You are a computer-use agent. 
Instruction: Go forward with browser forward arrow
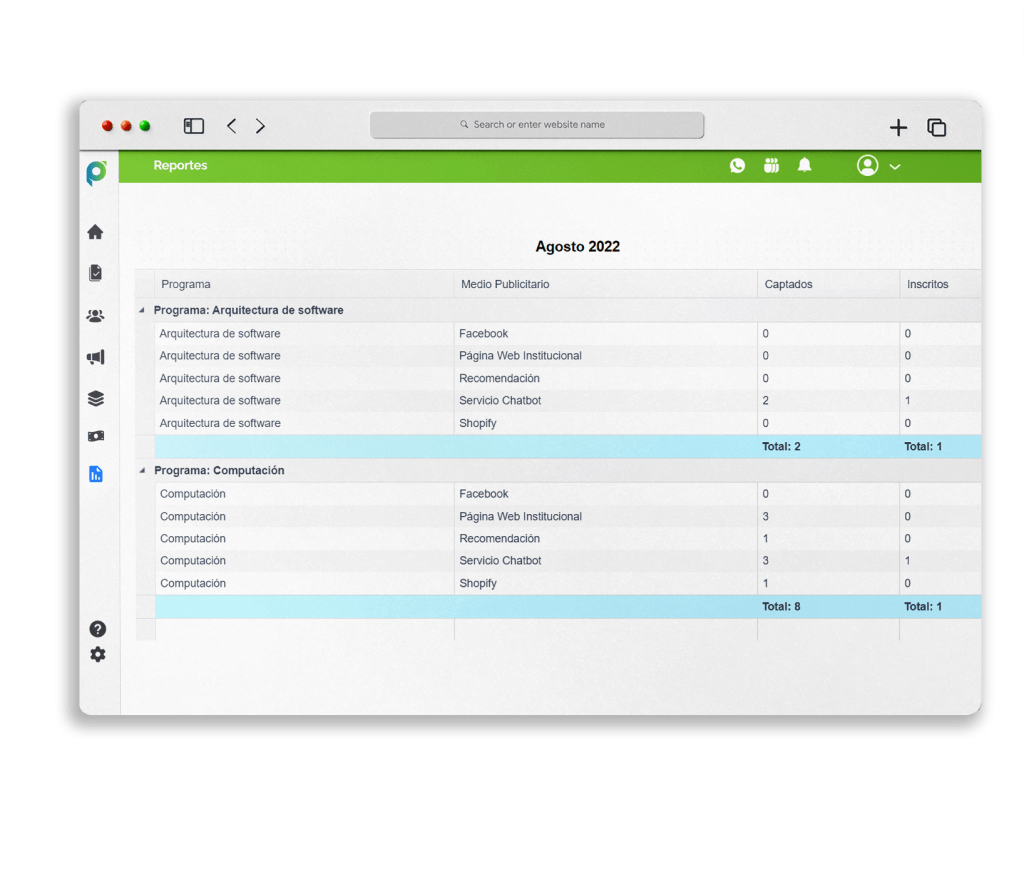[260, 125]
